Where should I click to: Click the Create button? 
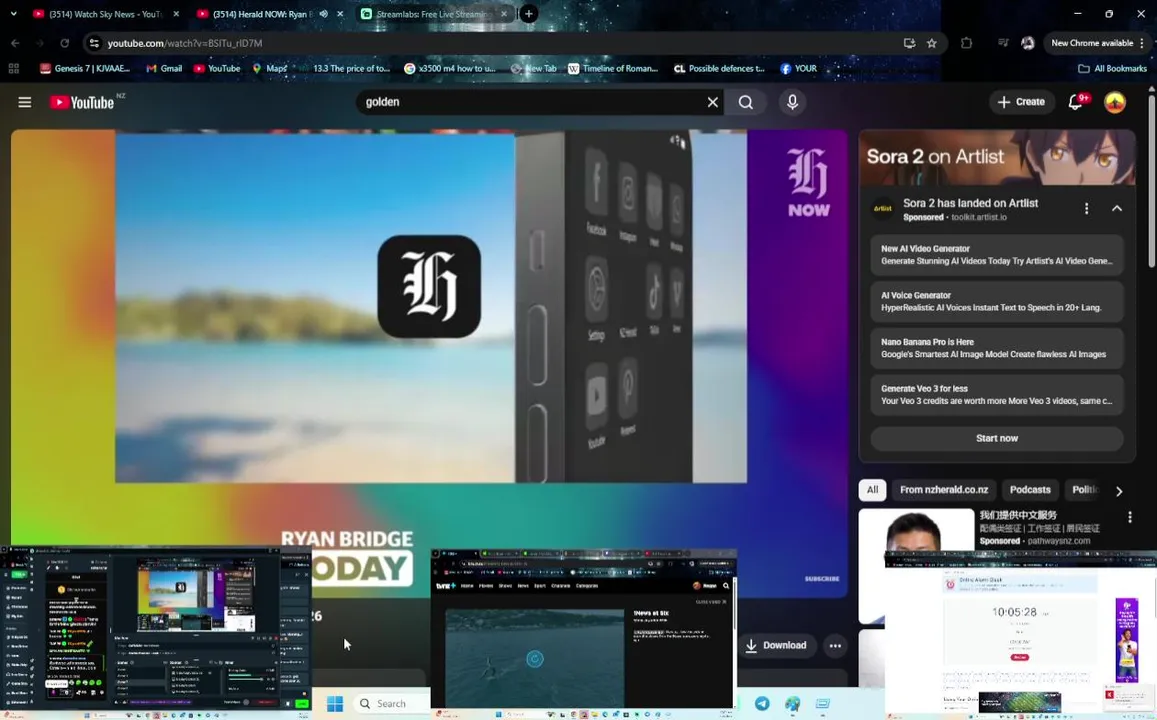coord(1020,102)
